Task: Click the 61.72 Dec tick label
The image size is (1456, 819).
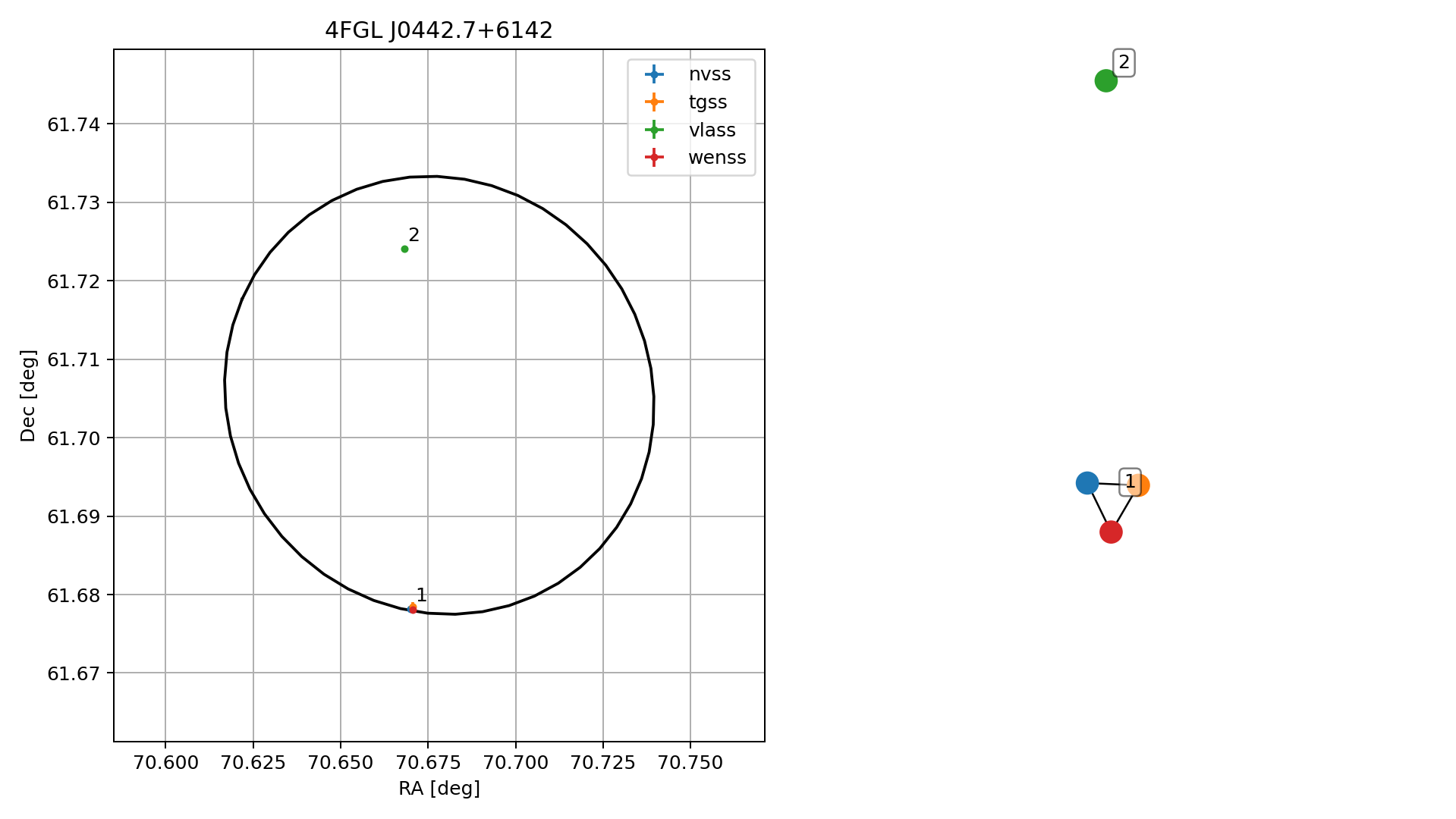Action: pyautogui.click(x=74, y=281)
